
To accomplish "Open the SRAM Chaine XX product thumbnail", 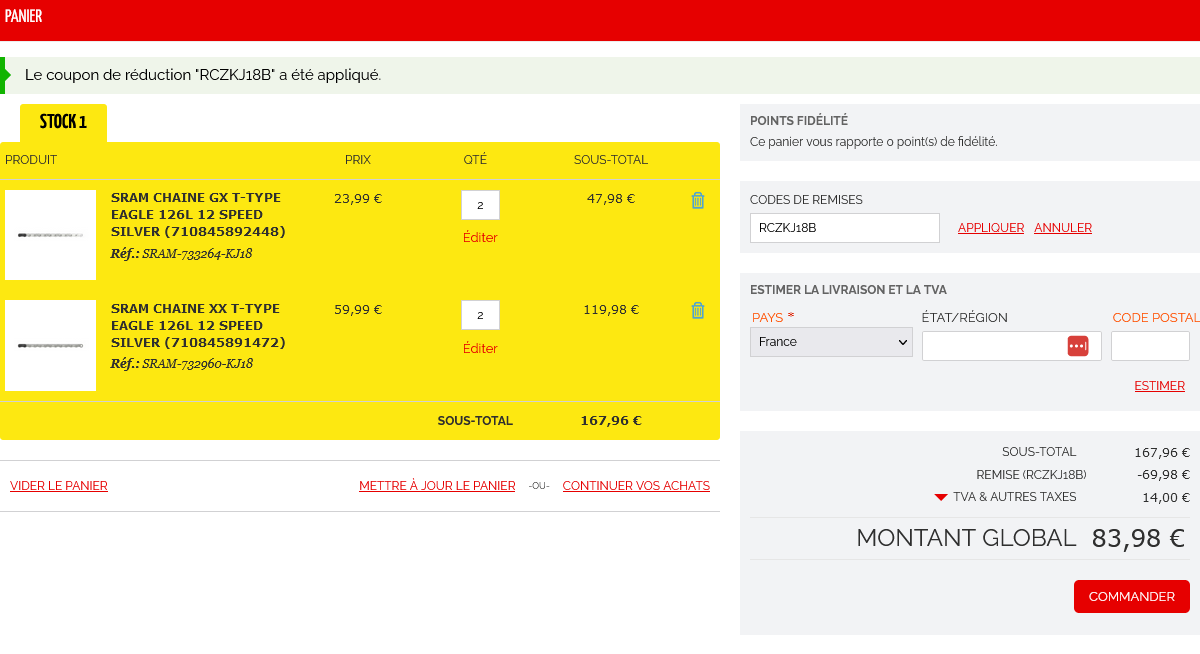I will tap(50, 345).
